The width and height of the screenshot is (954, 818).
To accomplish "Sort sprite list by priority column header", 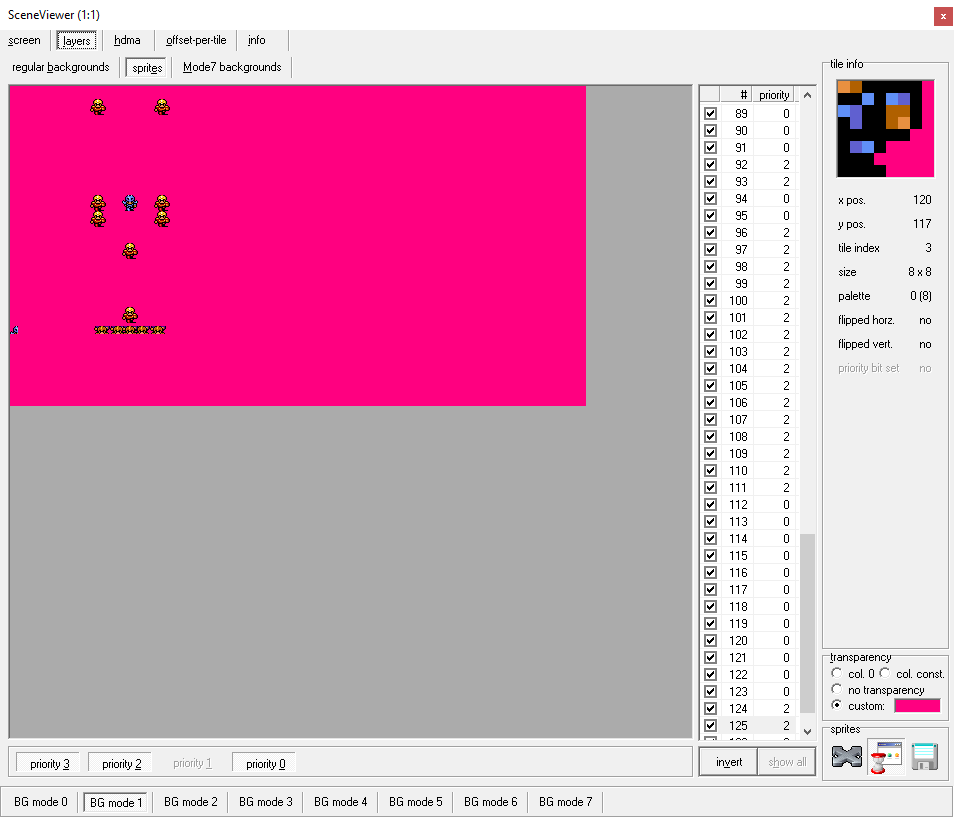I will pyautogui.click(x=774, y=95).
